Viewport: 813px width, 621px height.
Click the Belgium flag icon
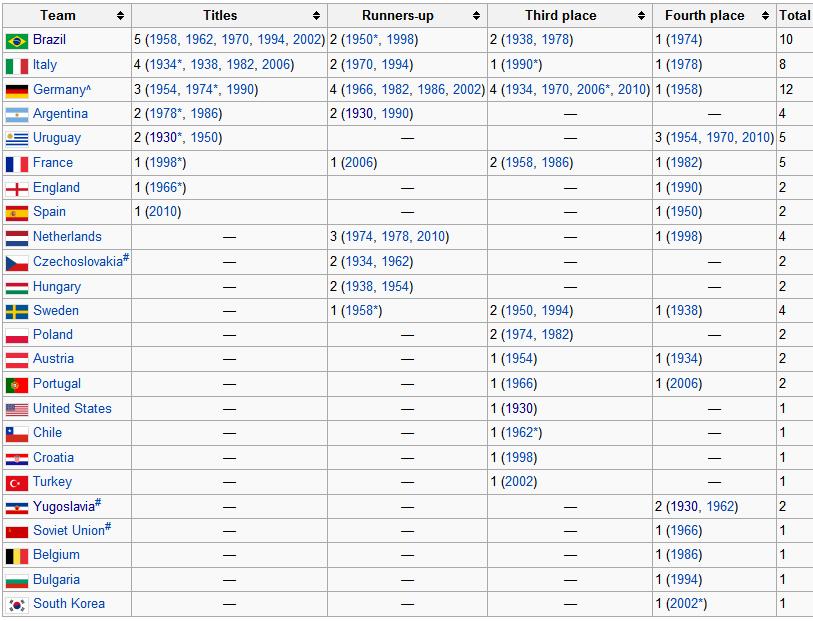pos(17,556)
